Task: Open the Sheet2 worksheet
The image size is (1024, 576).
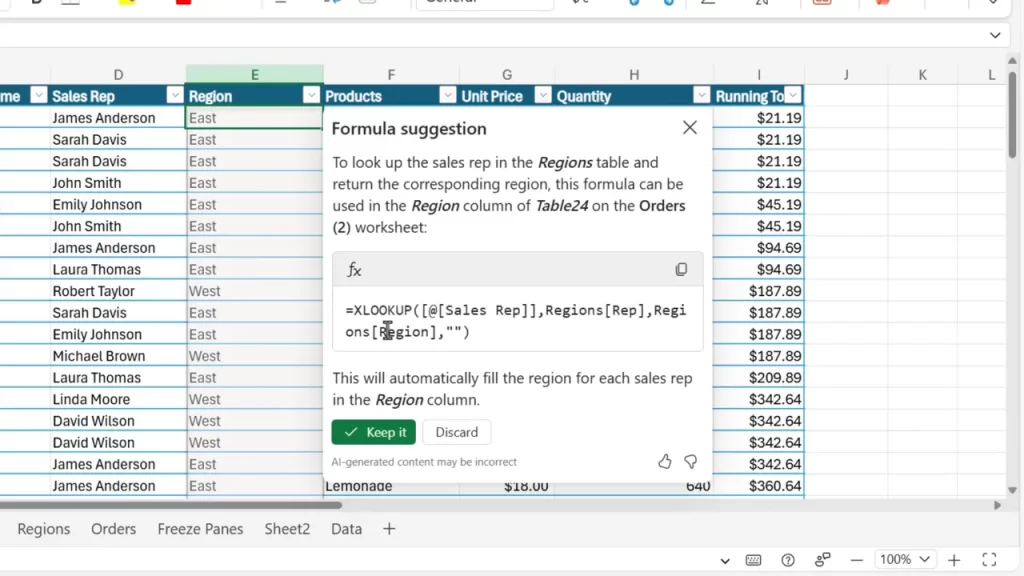Action: [287, 529]
